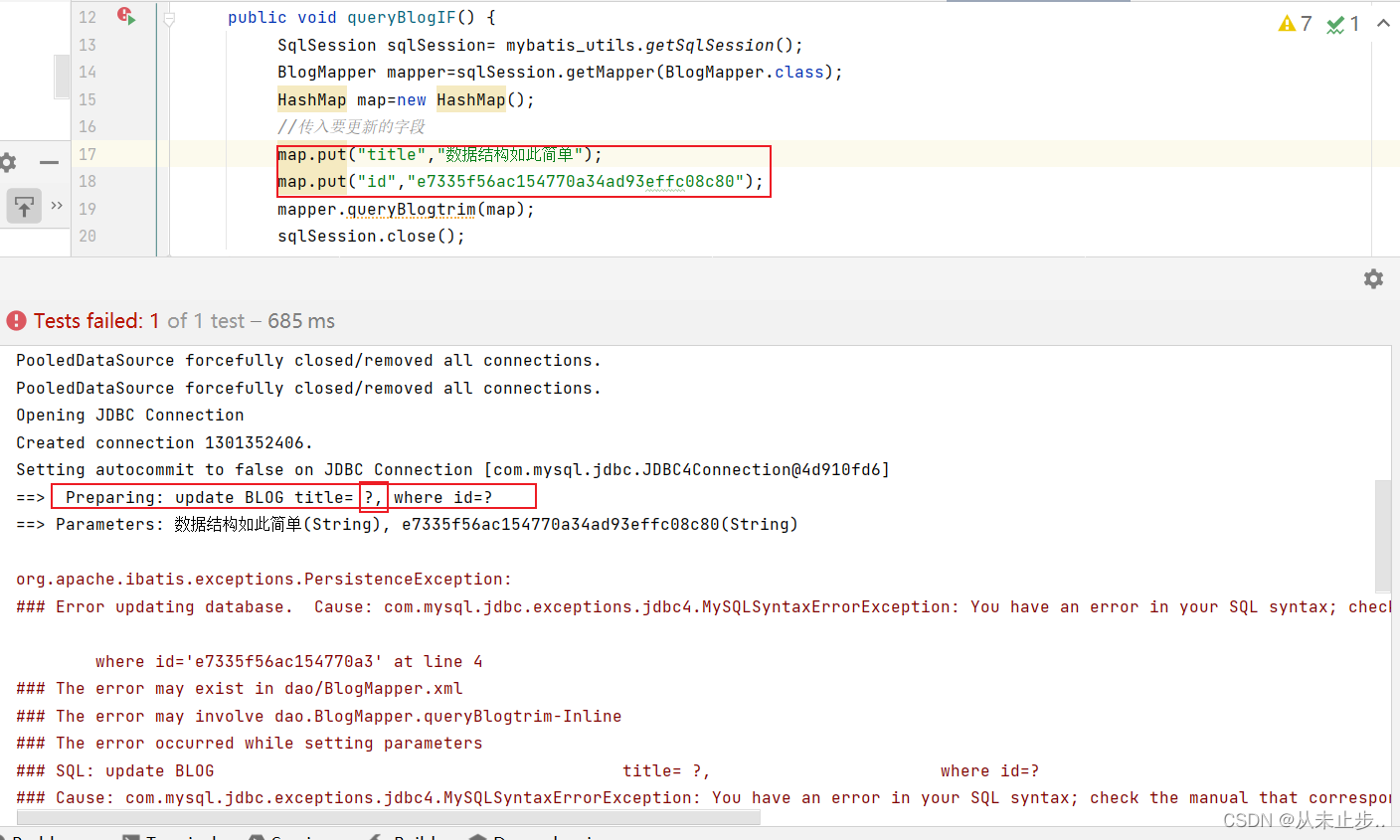Click 'The error may exist in dao/BlogMapper.xml'
The height and width of the screenshot is (840, 1400).
[x=239, y=688]
